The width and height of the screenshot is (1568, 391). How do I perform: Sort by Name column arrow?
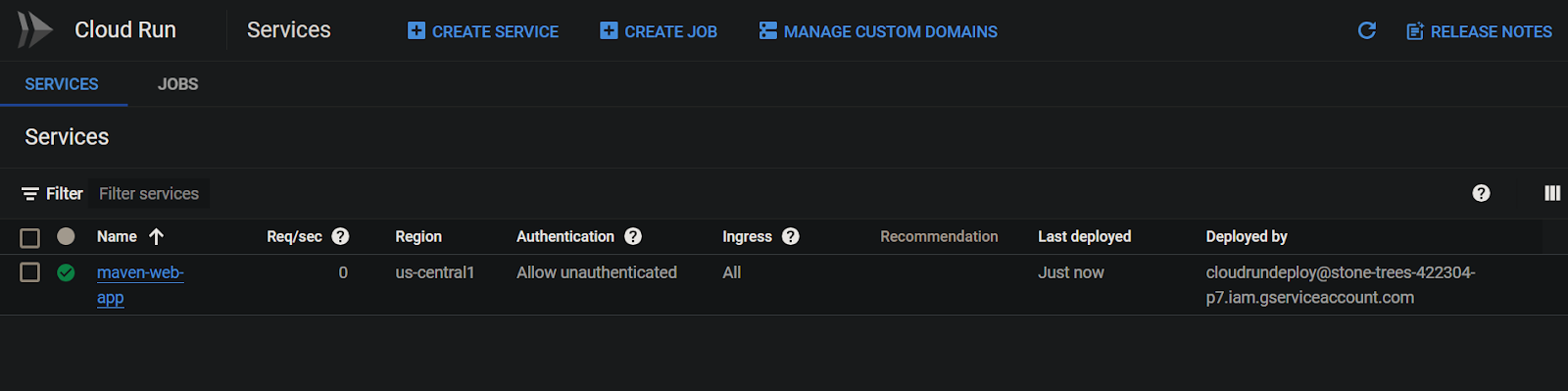[156, 236]
